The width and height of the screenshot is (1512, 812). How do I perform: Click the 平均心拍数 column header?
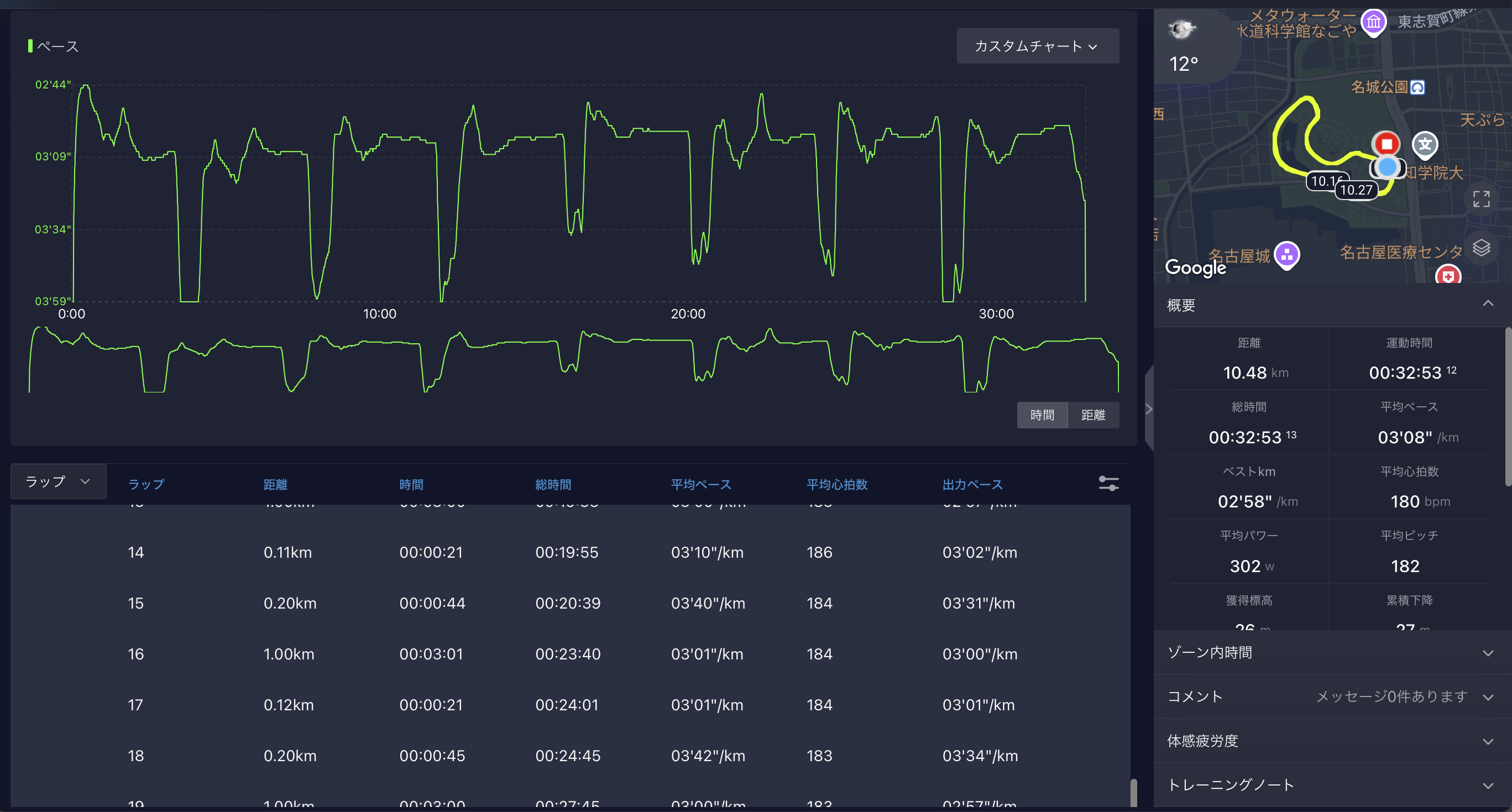[x=836, y=485]
